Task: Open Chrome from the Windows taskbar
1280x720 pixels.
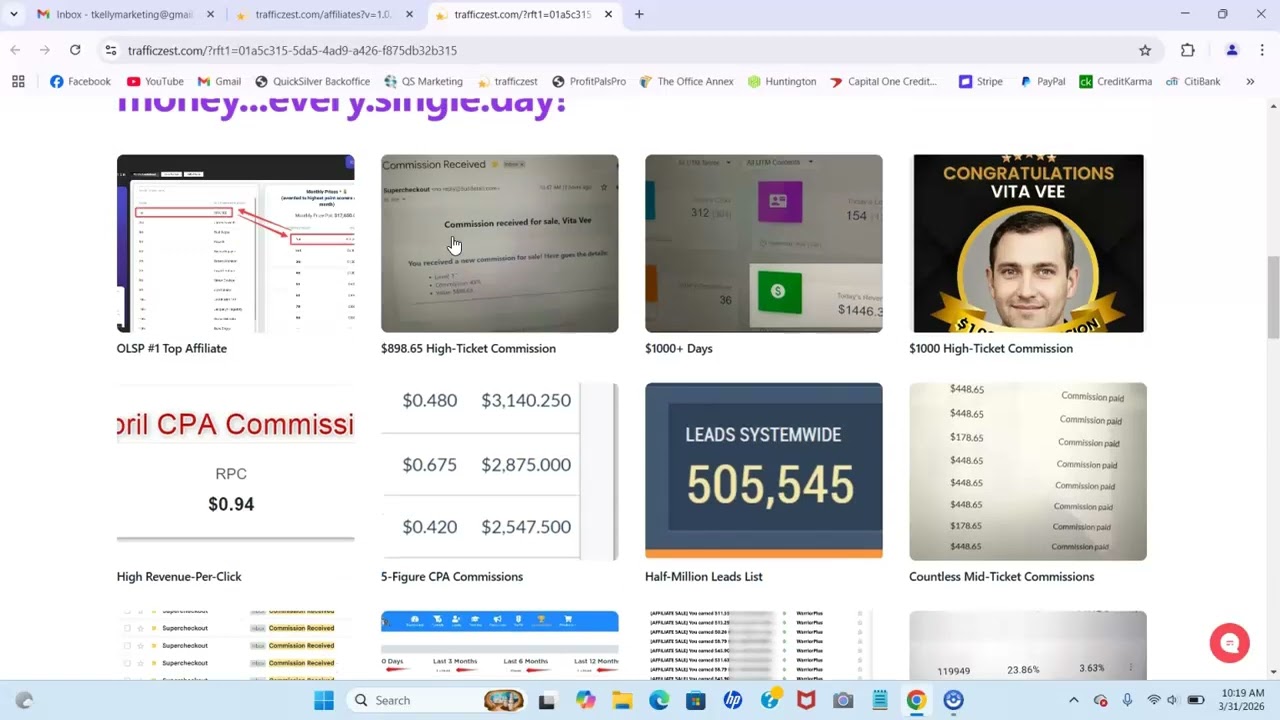Action: pyautogui.click(x=916, y=700)
